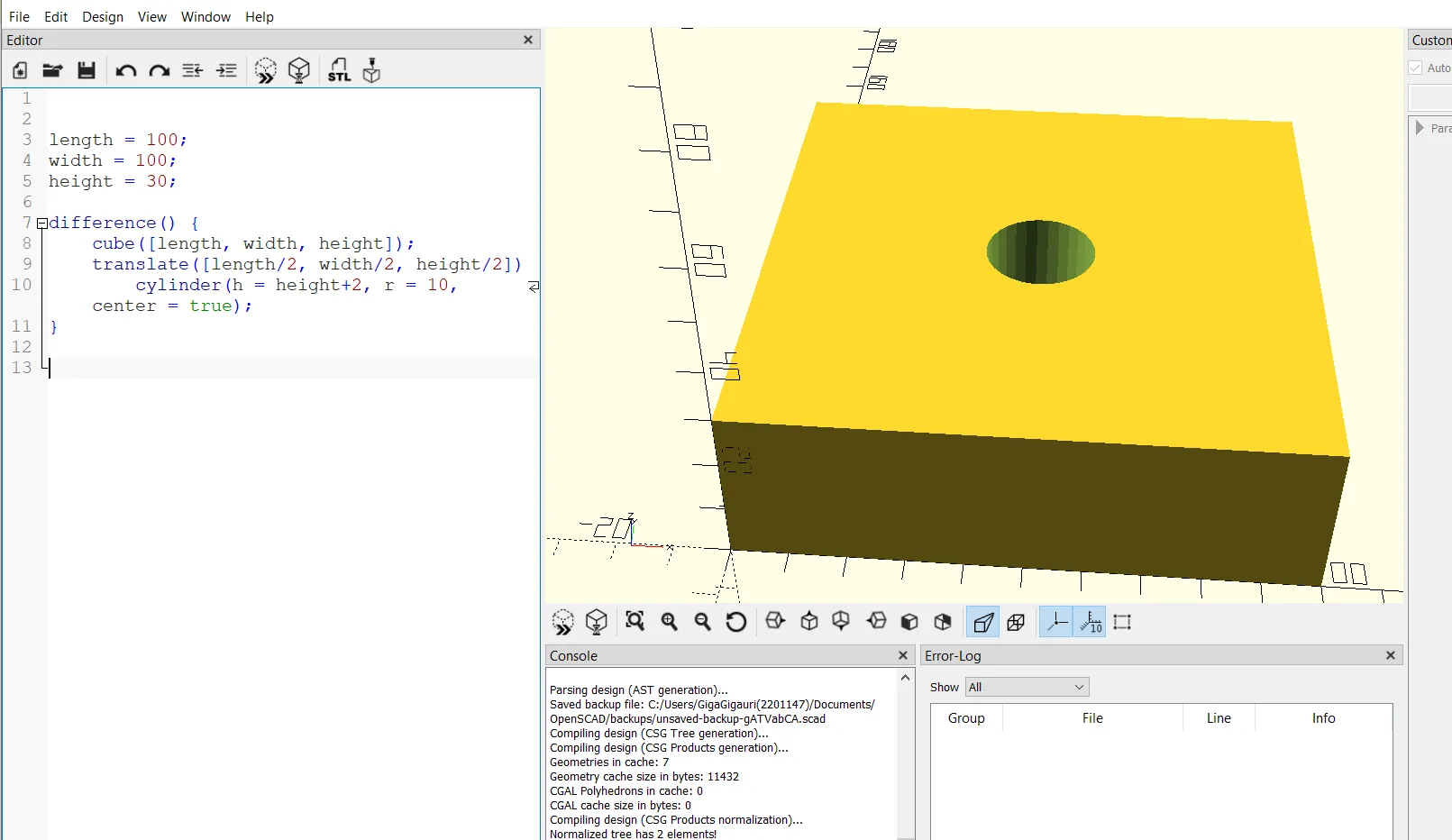Open the Edit menu

[56, 16]
